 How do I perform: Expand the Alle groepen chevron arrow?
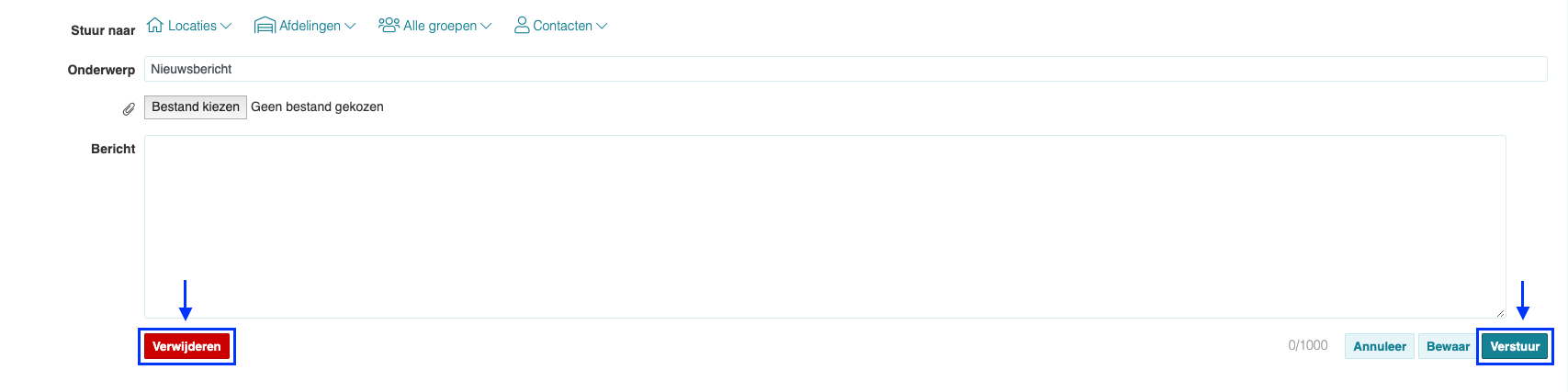[486, 26]
